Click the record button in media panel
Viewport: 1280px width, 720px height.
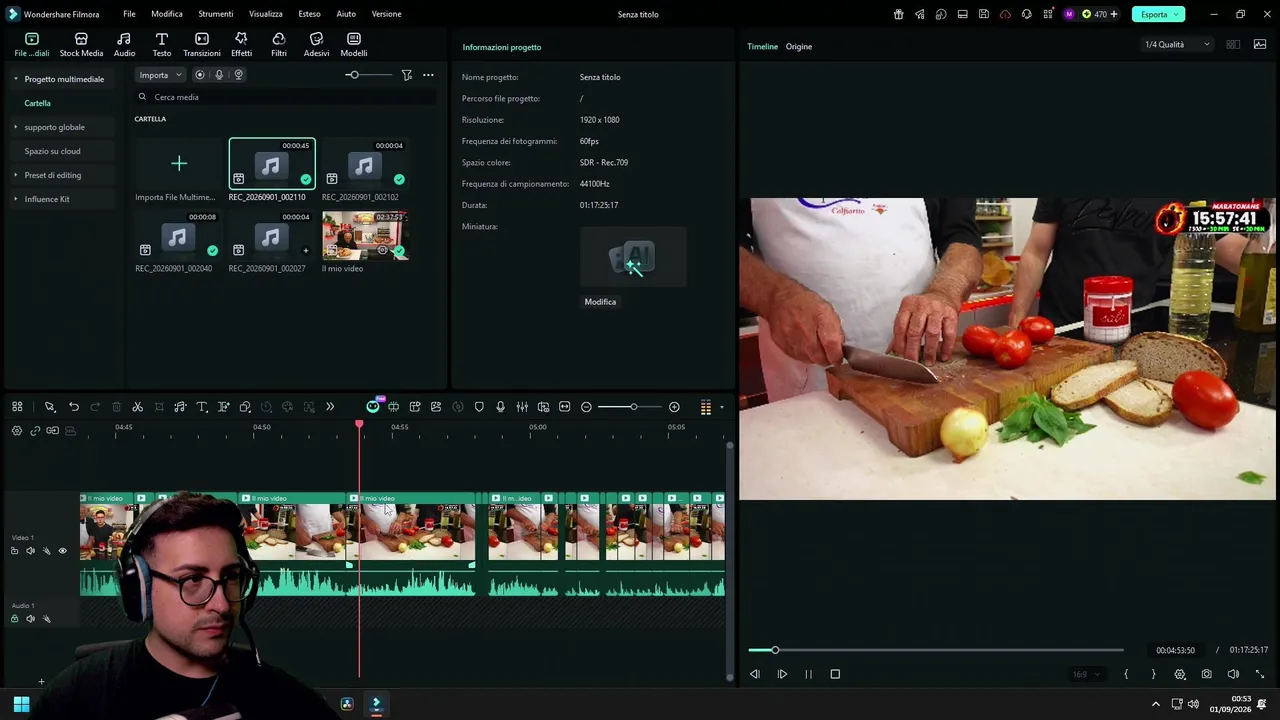pos(200,75)
